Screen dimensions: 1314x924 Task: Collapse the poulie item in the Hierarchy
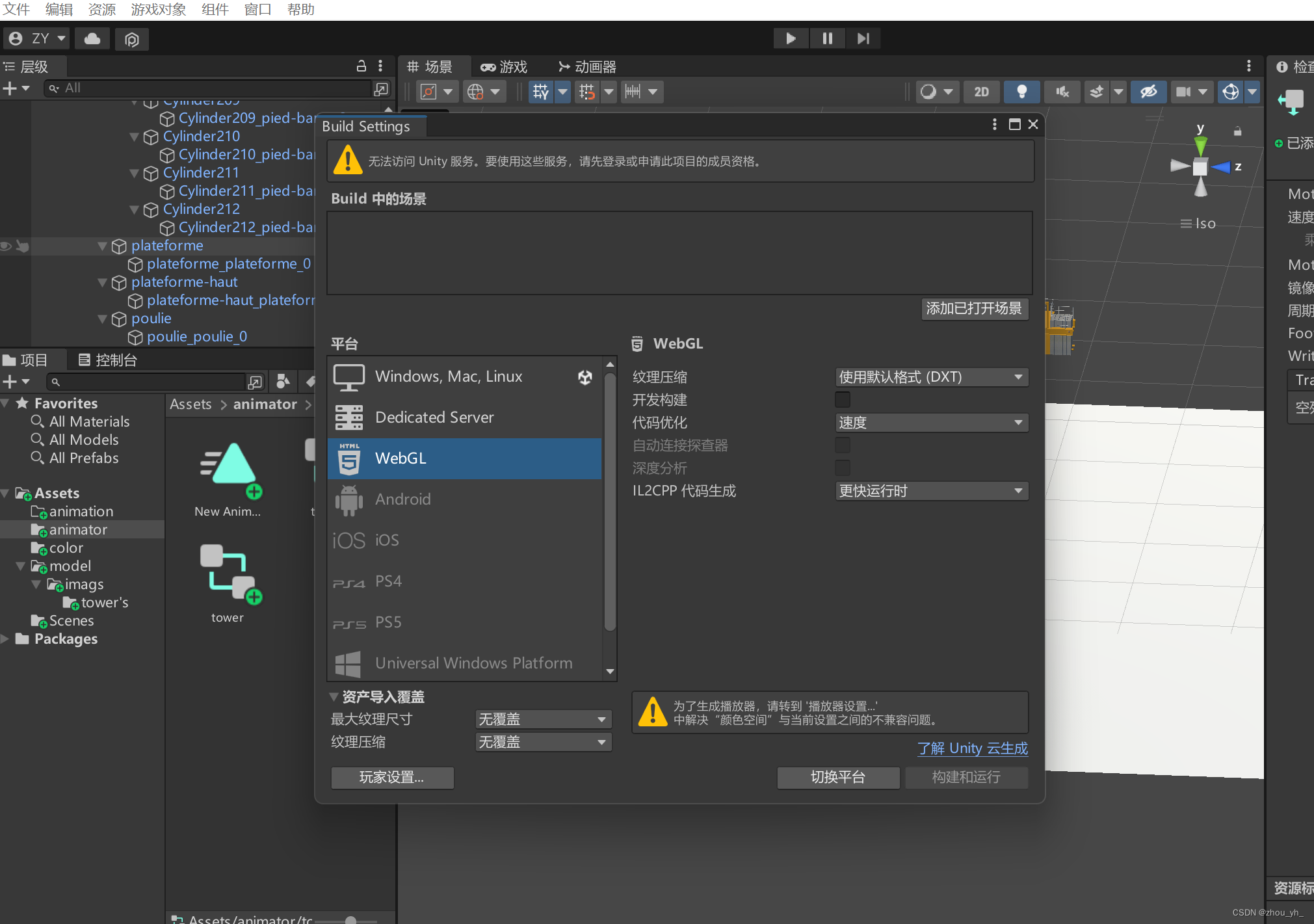(102, 319)
